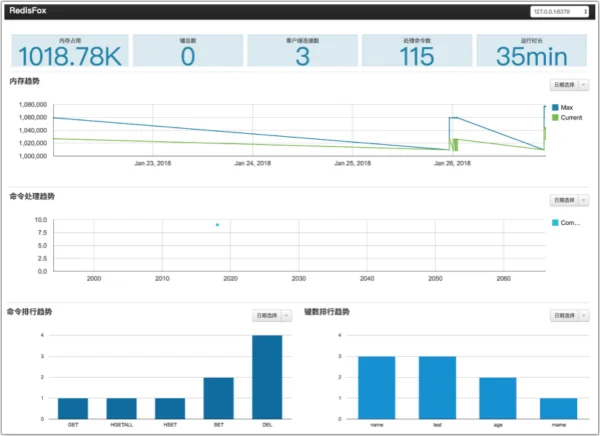
Task: Select the 1018.78K memory usage tile
Action: (x=70, y=51)
